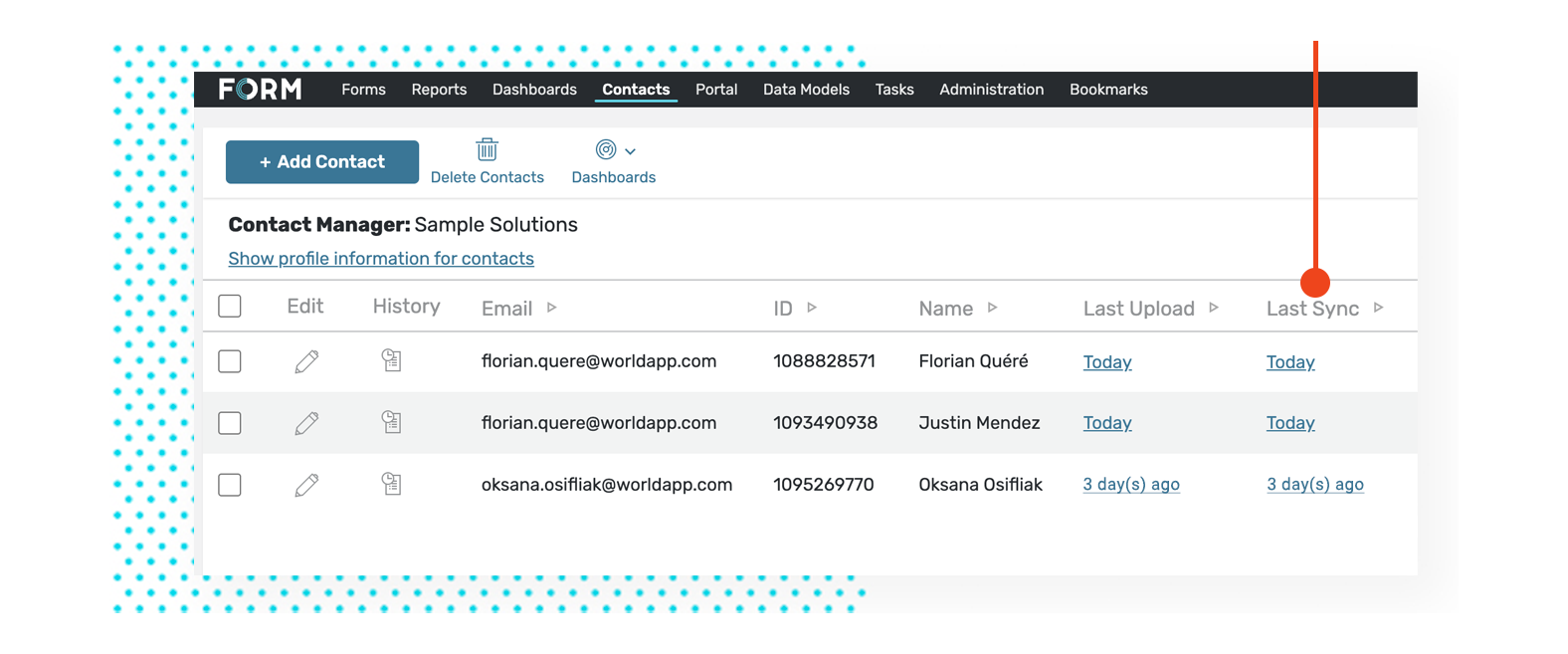The image size is (1568, 654).
Task: Click the Last Upload column sort arrow
Action: pos(1214,308)
